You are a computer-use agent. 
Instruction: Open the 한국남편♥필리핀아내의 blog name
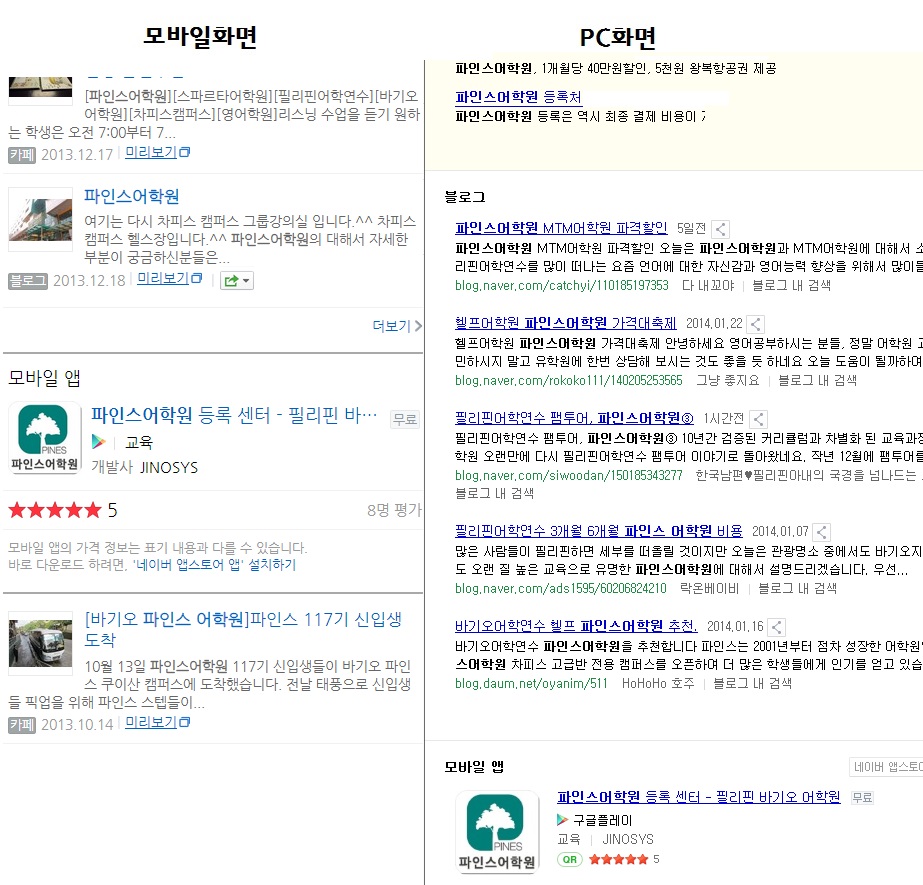(809, 475)
